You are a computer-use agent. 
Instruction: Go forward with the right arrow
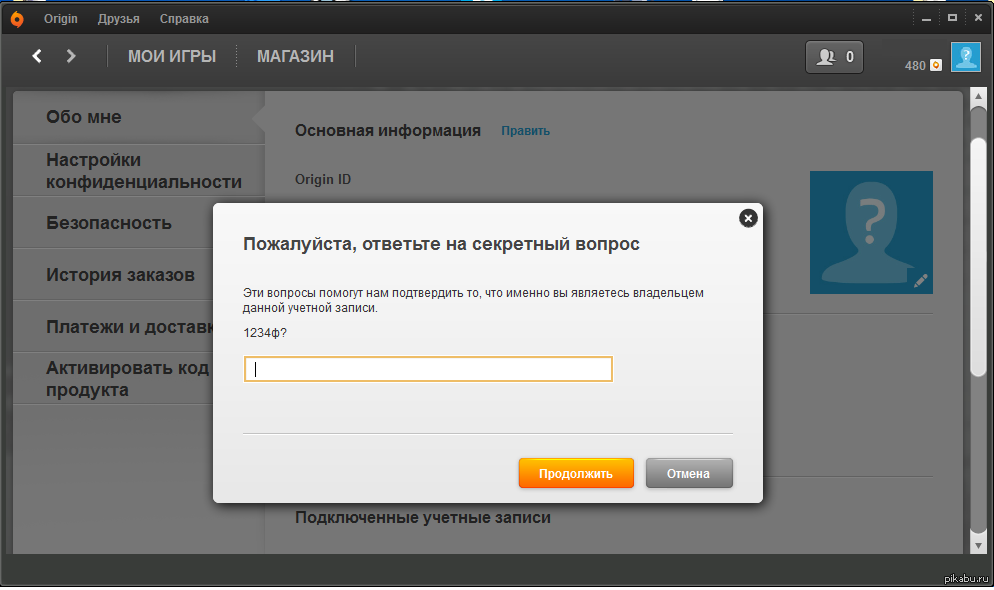coord(71,56)
